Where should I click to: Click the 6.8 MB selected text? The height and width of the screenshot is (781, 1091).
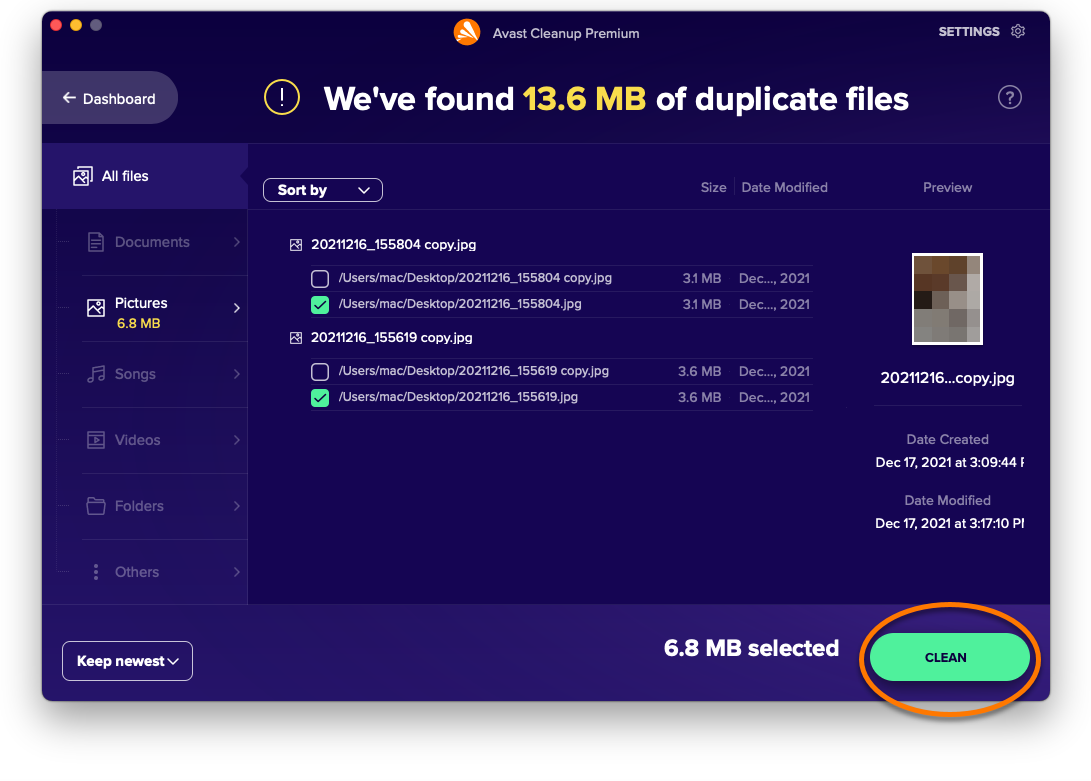(x=751, y=648)
